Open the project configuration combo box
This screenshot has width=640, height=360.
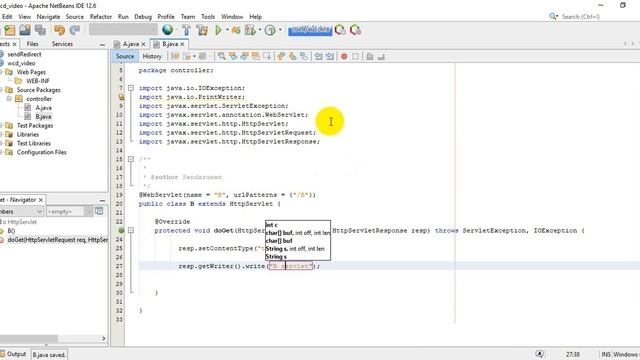coord(123,30)
